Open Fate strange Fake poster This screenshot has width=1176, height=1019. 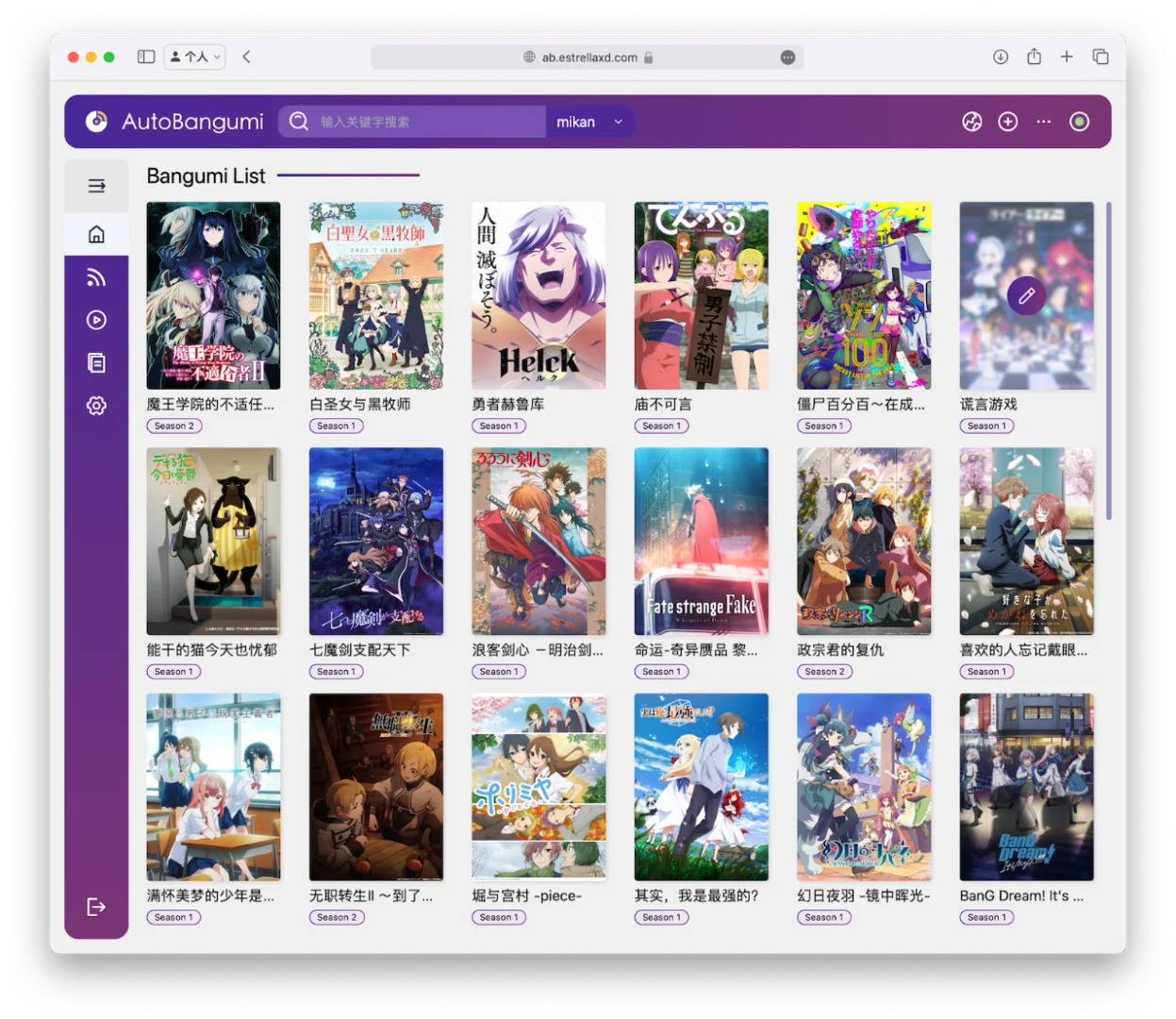click(x=702, y=542)
